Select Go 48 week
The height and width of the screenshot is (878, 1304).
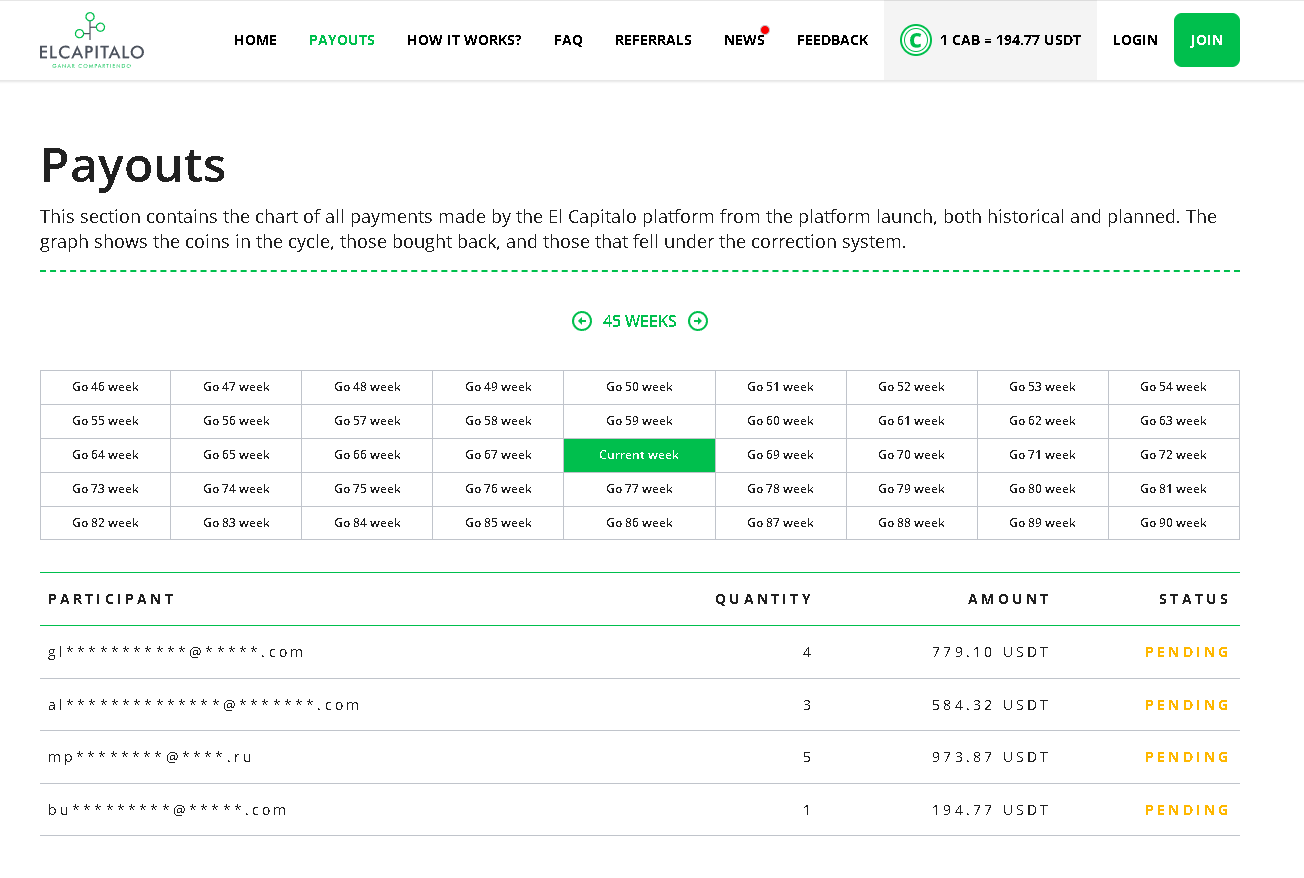[367, 387]
